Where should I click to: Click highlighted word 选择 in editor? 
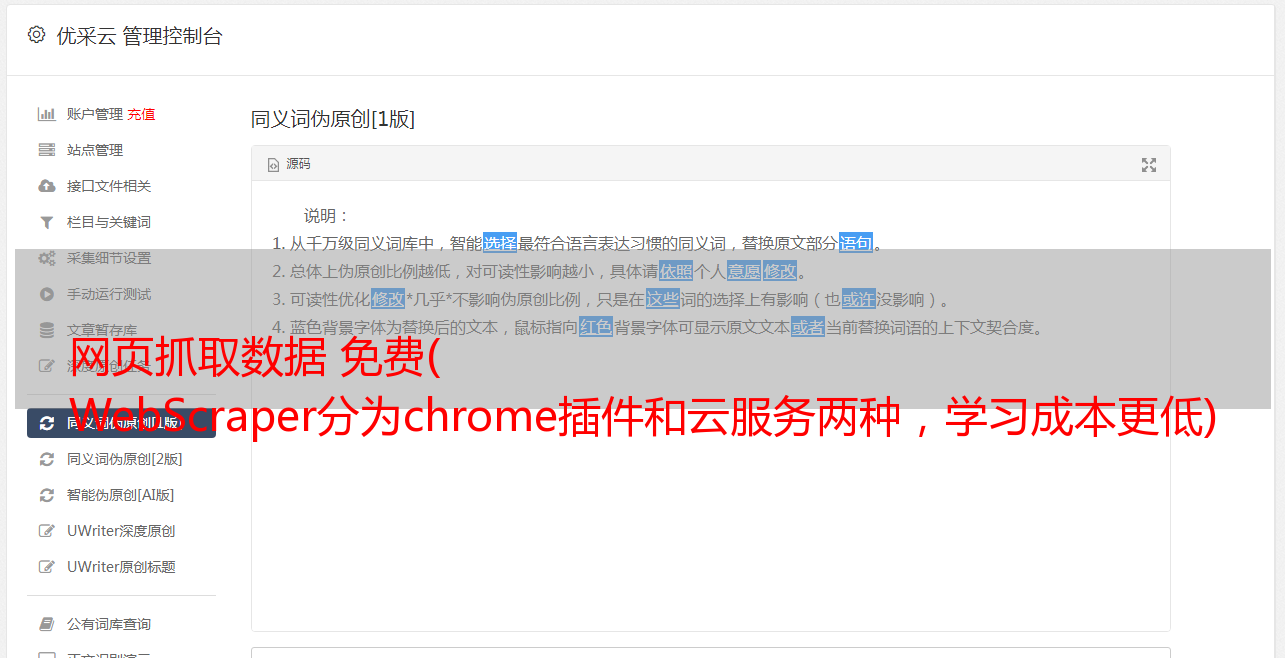(x=500, y=243)
